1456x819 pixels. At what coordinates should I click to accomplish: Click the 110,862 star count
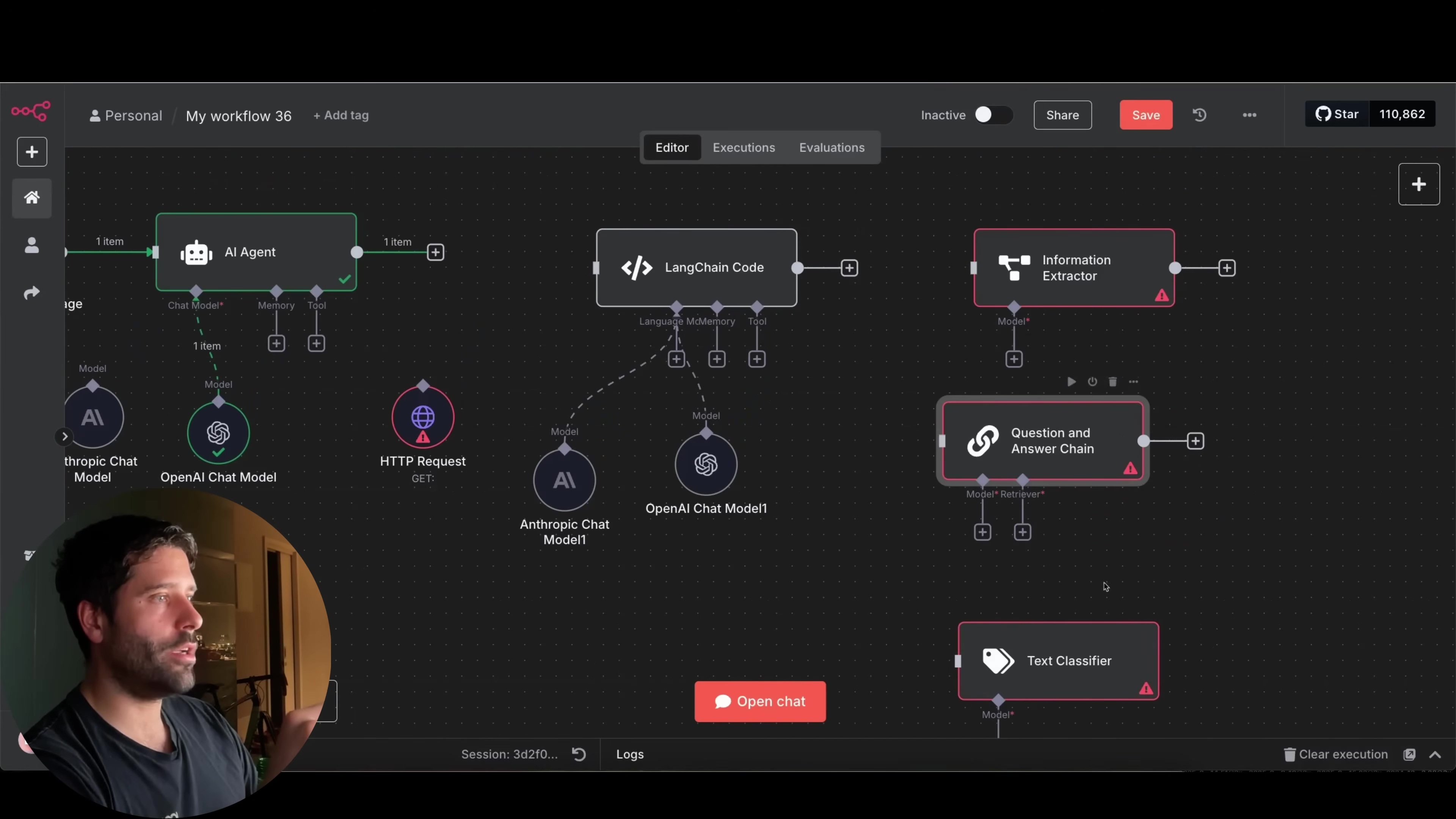(x=1402, y=114)
